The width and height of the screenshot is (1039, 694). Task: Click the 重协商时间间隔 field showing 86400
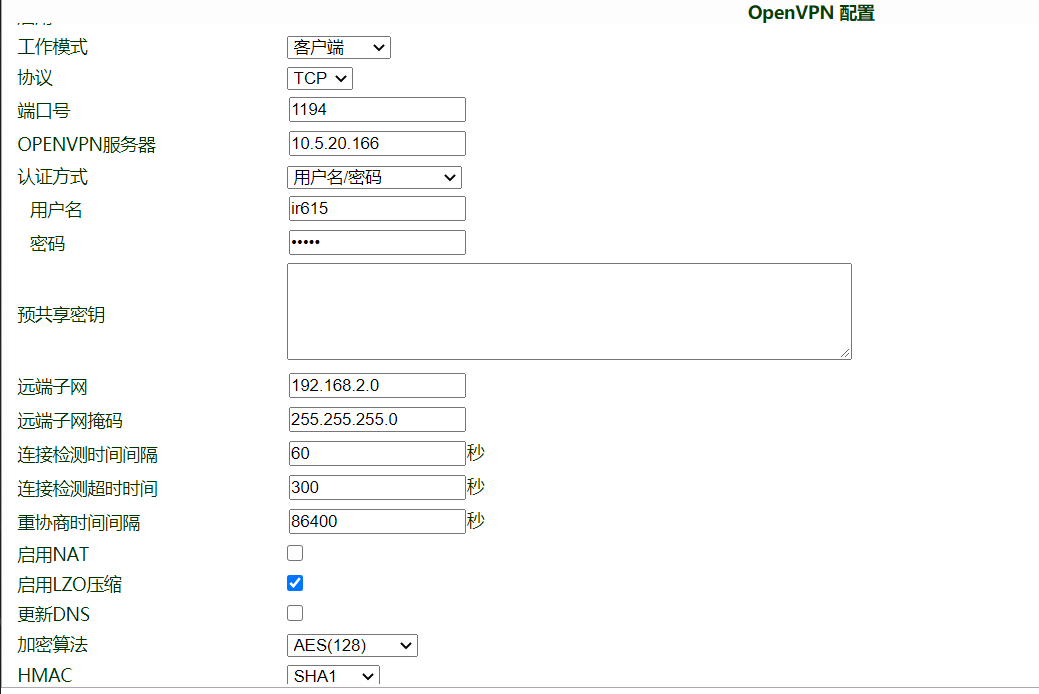376,522
